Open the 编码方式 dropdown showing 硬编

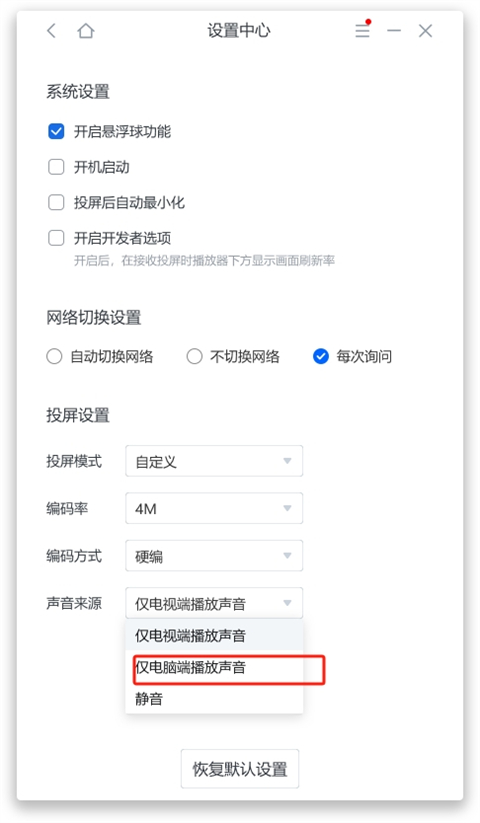tap(214, 556)
